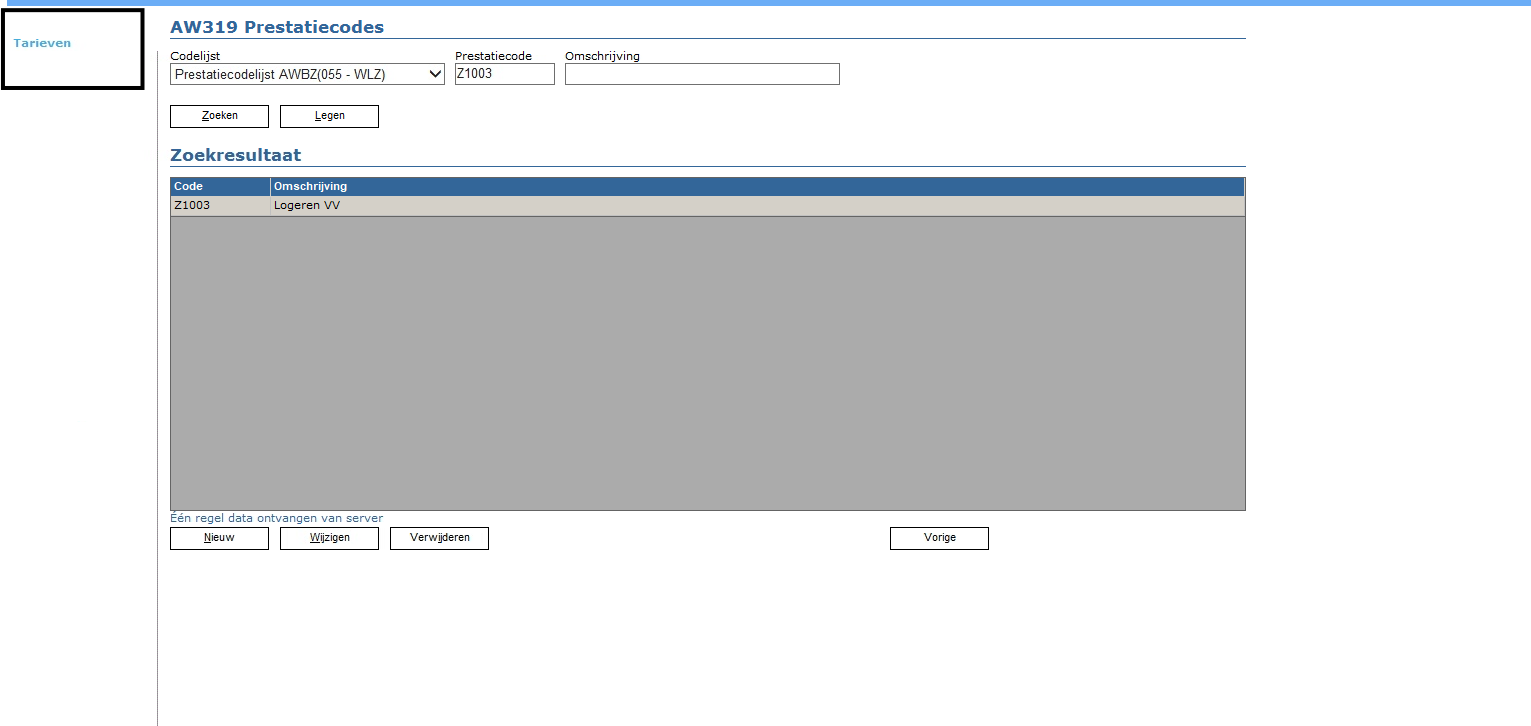1531x726 pixels.
Task: Create a new entry with Nieuw
Action: point(219,538)
